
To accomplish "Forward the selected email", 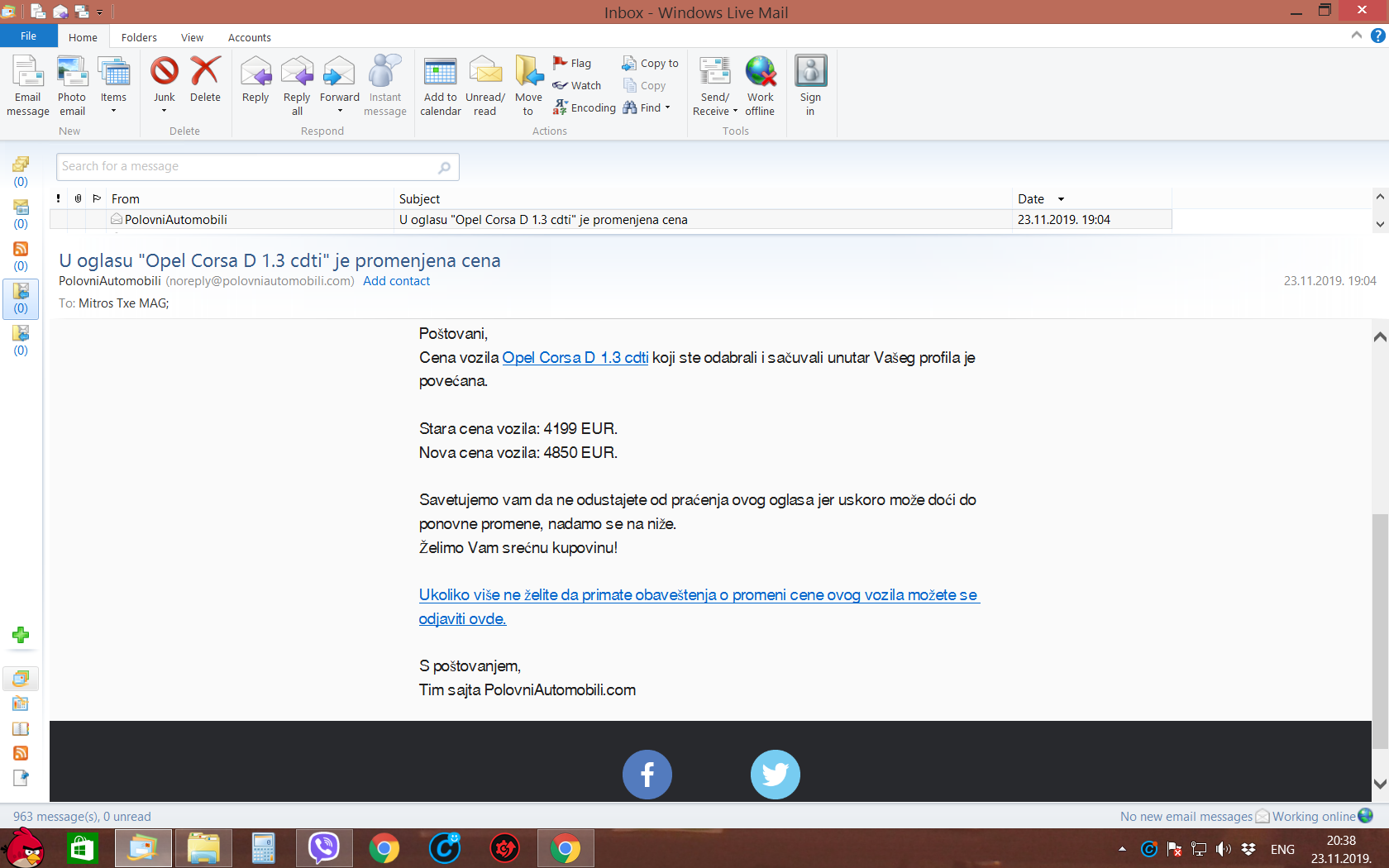I will [x=340, y=86].
